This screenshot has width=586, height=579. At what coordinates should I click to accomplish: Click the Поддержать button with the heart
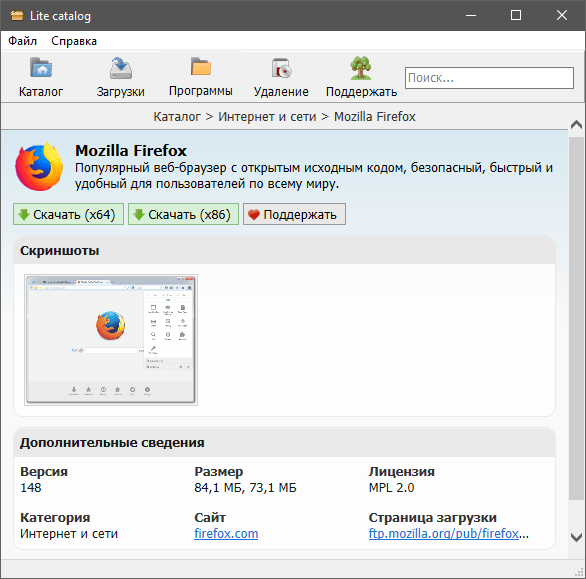pos(294,214)
